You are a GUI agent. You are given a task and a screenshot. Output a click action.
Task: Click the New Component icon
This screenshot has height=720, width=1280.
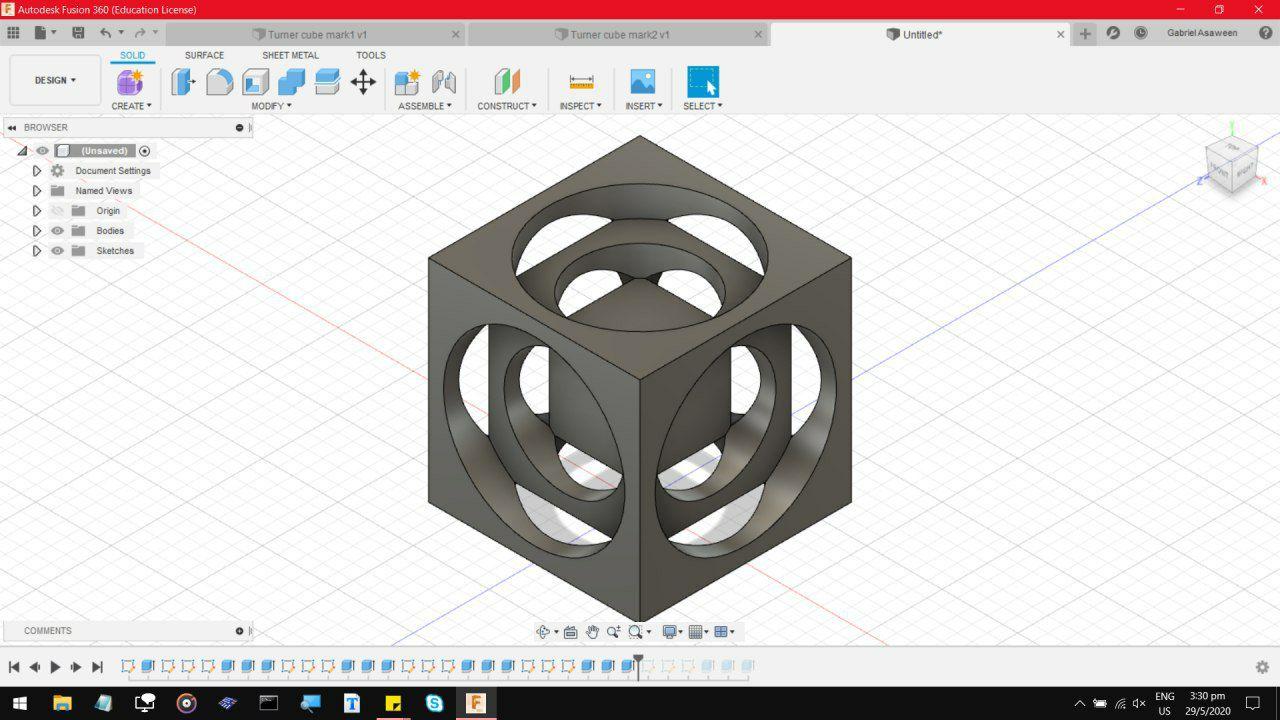click(x=407, y=82)
